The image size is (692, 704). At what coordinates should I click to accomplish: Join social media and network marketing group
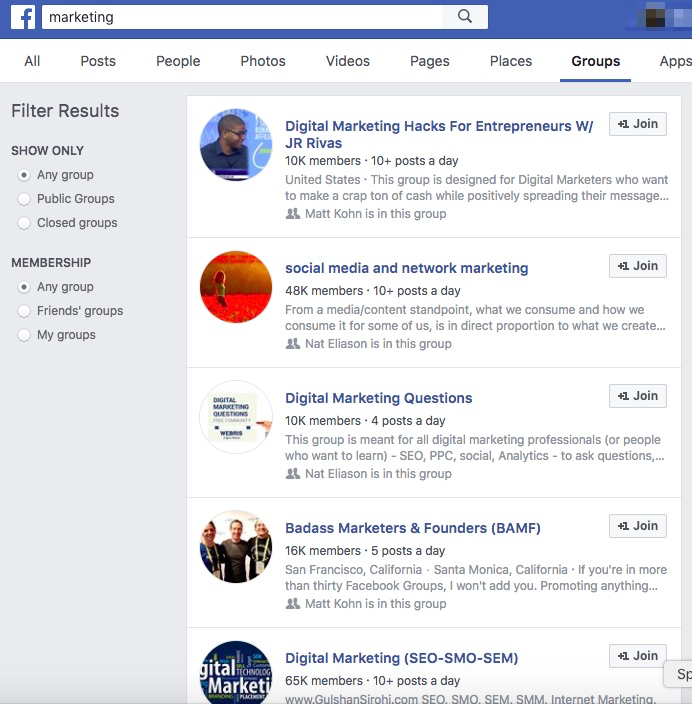[638, 266]
